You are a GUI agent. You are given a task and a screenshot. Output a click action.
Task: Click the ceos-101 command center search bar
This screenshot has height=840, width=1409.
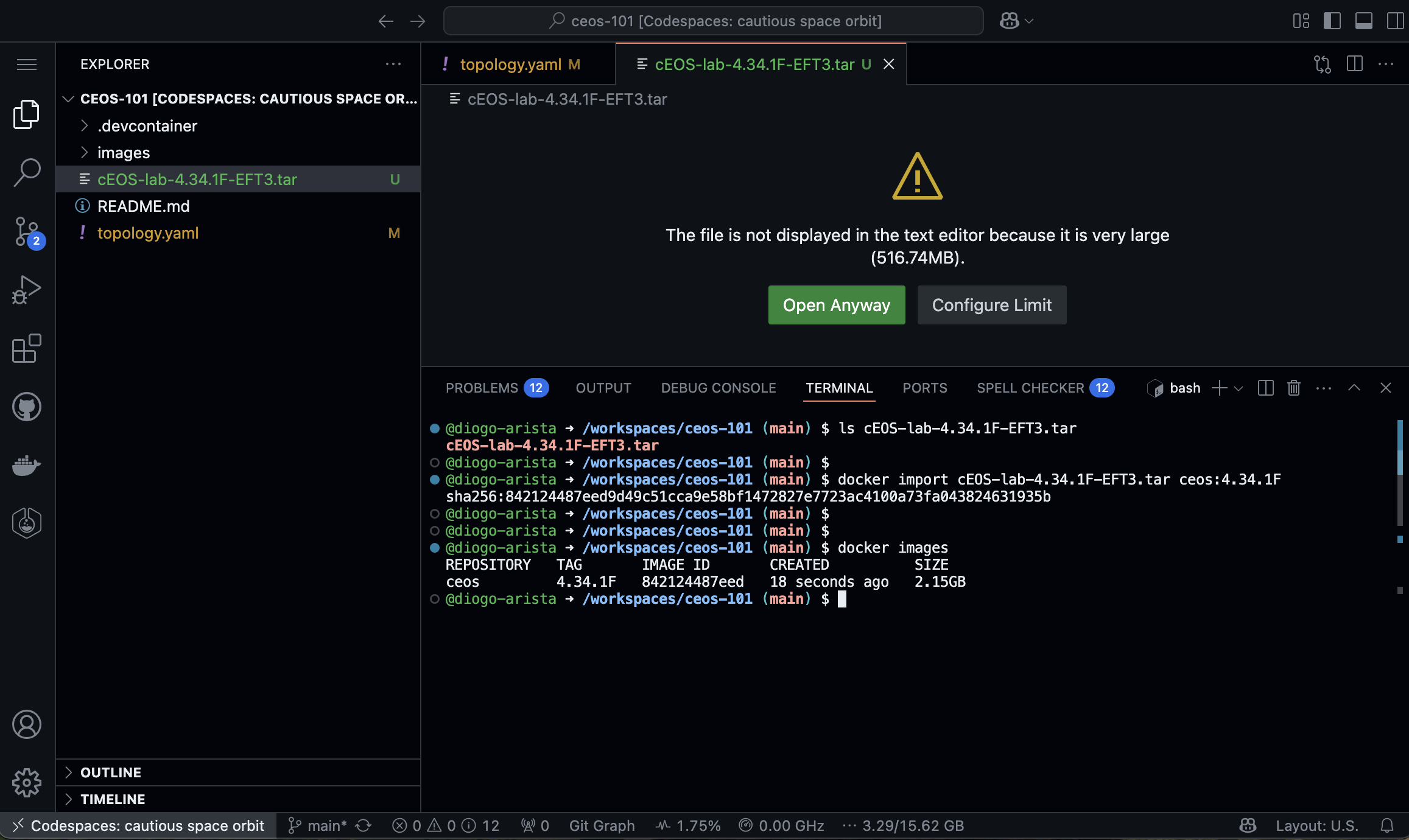(712, 20)
